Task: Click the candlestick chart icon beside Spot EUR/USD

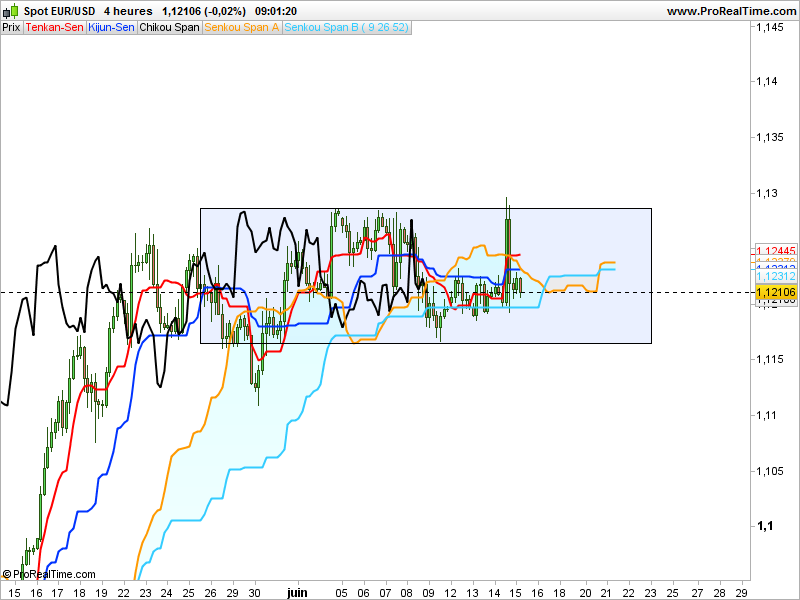Action: (11, 11)
